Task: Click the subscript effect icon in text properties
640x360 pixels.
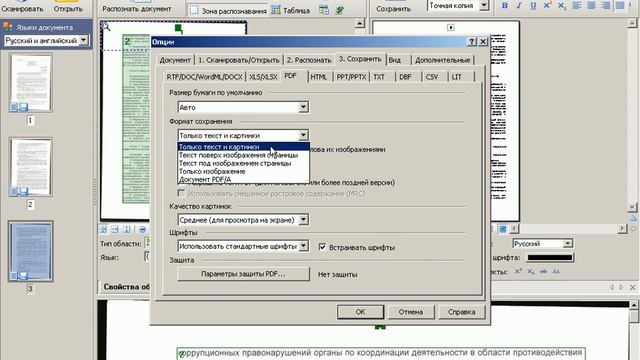Action: pyautogui.click(x=530, y=271)
